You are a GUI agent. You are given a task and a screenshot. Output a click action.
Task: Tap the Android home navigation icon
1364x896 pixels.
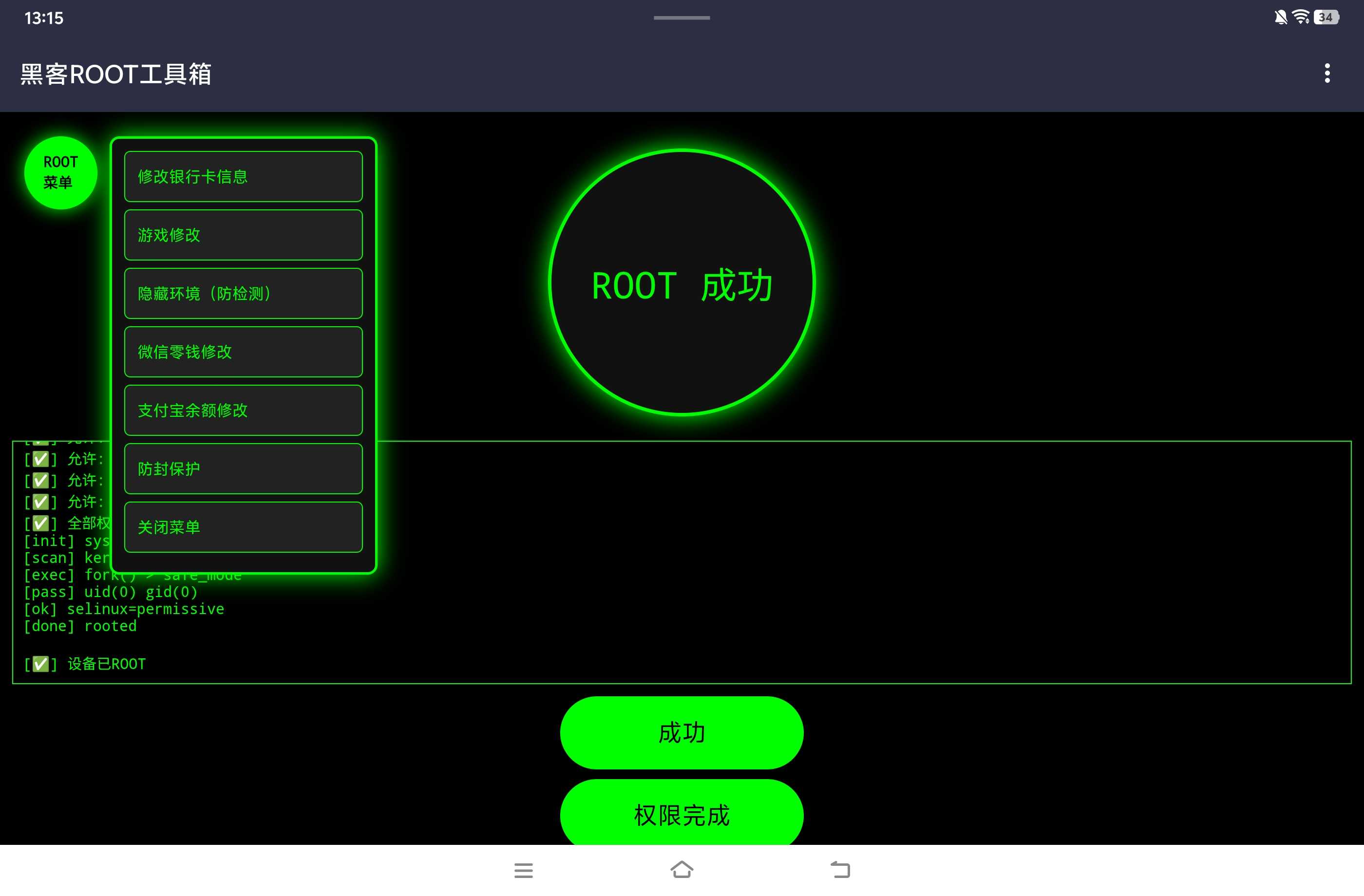(682, 870)
